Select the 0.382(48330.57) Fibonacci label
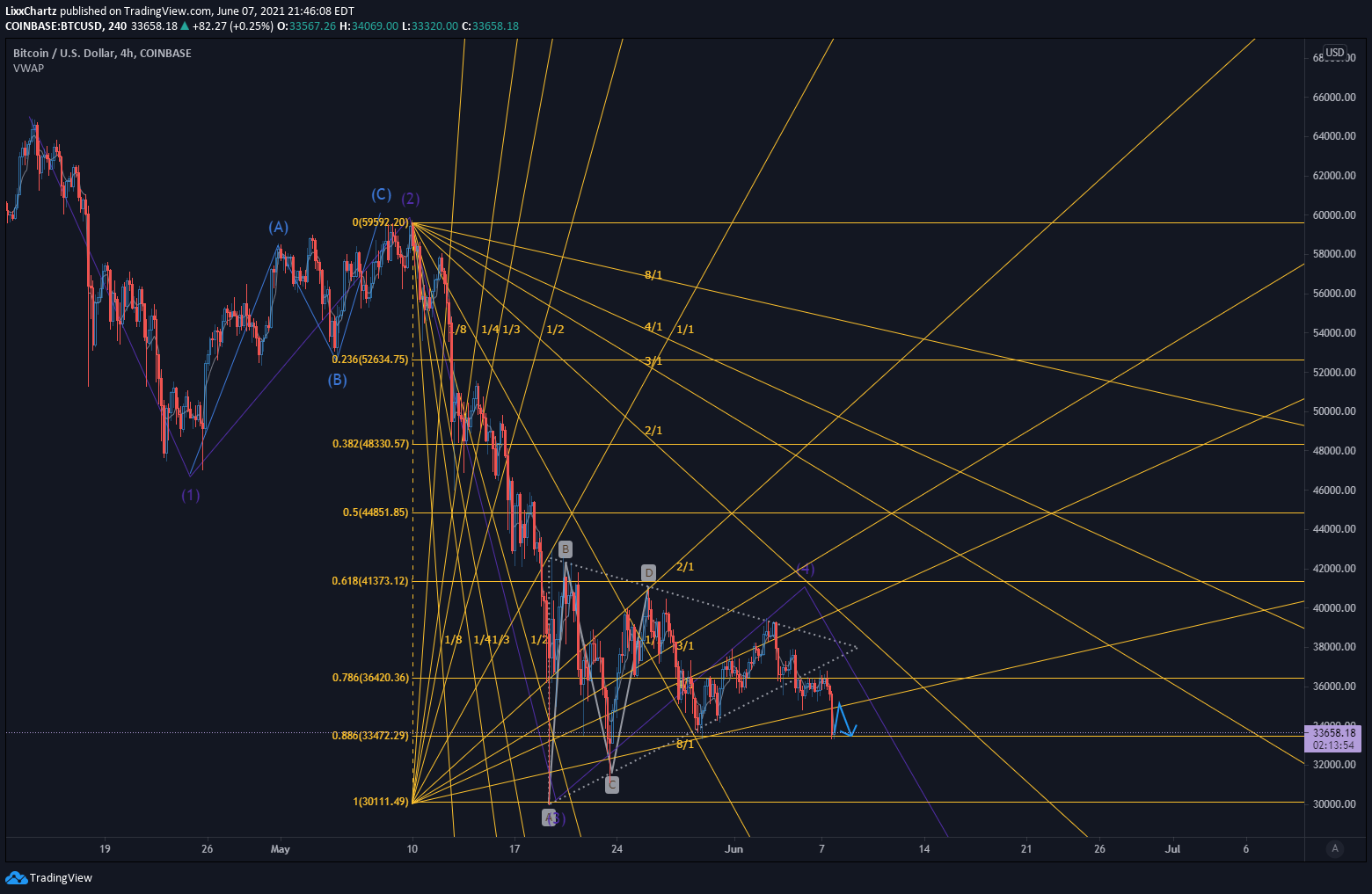The width and height of the screenshot is (1372, 894). (370, 444)
